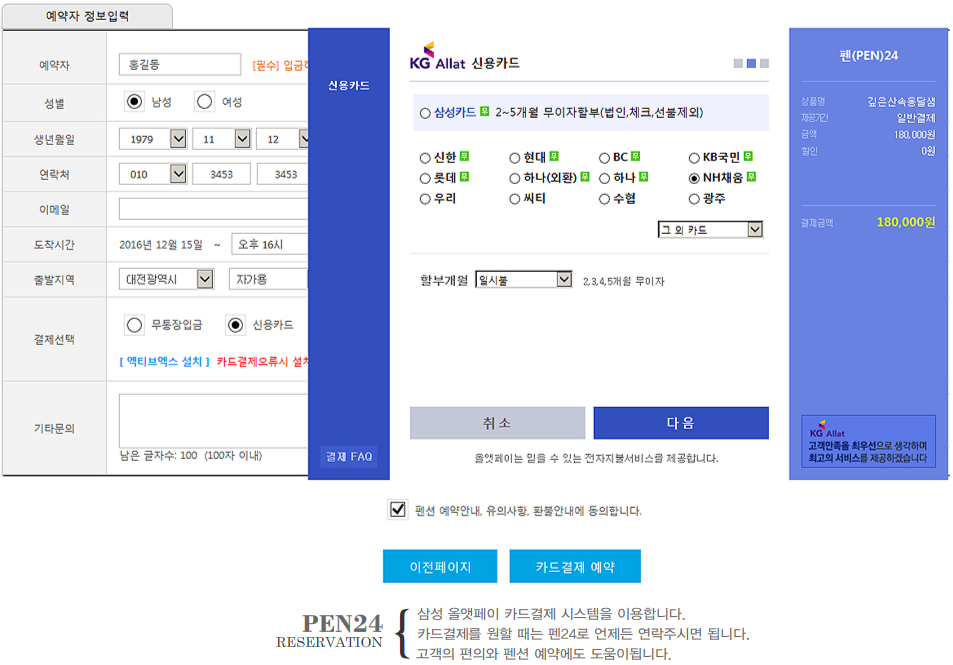The width and height of the screenshot is (953, 665).
Task: Click the KG Allat banner in the blue summary panel
Action: pos(869,441)
